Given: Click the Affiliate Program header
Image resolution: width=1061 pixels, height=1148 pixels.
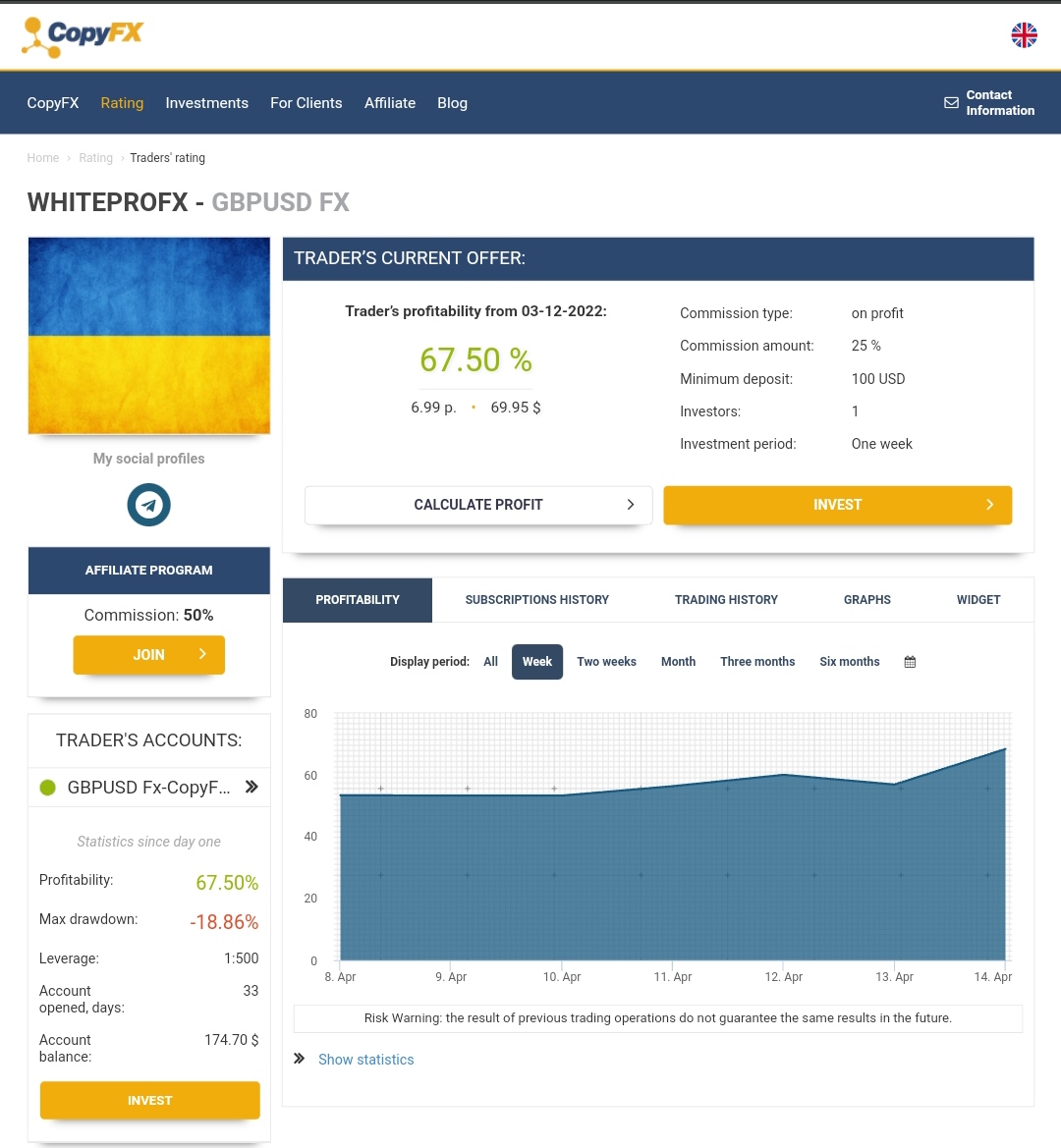Looking at the screenshot, I should coord(148,571).
